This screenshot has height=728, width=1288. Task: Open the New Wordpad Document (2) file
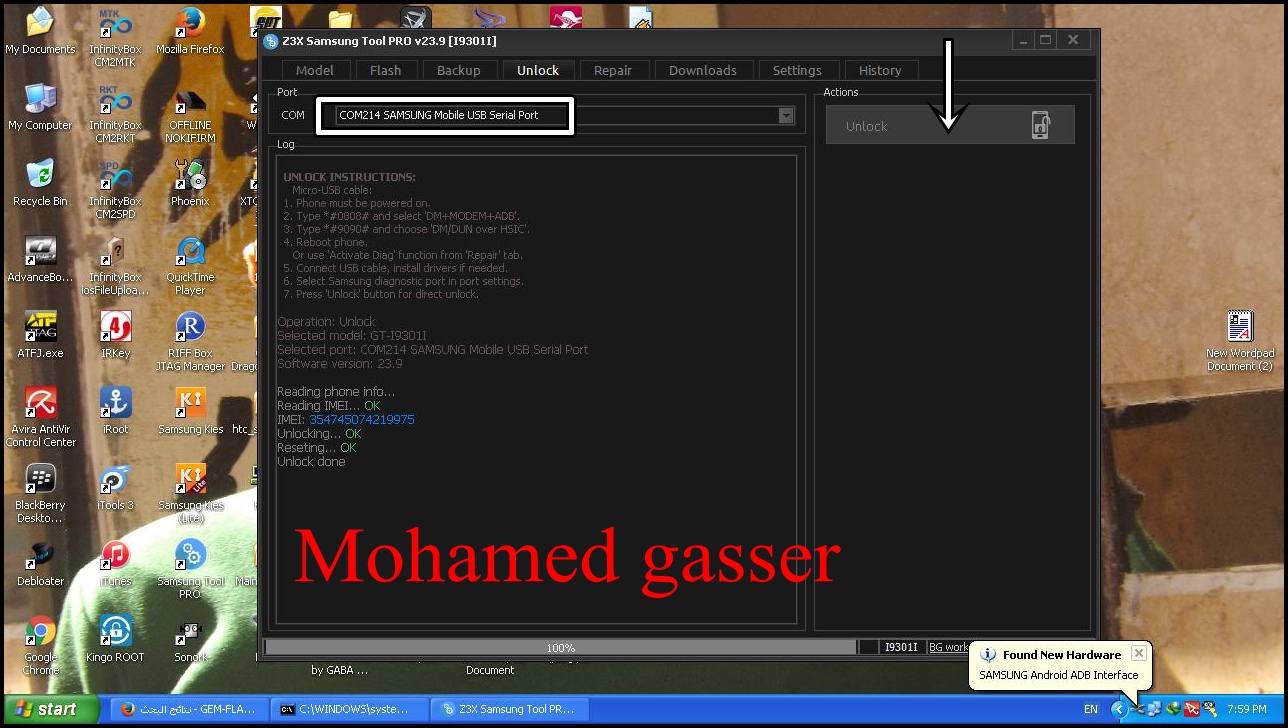1240,340
